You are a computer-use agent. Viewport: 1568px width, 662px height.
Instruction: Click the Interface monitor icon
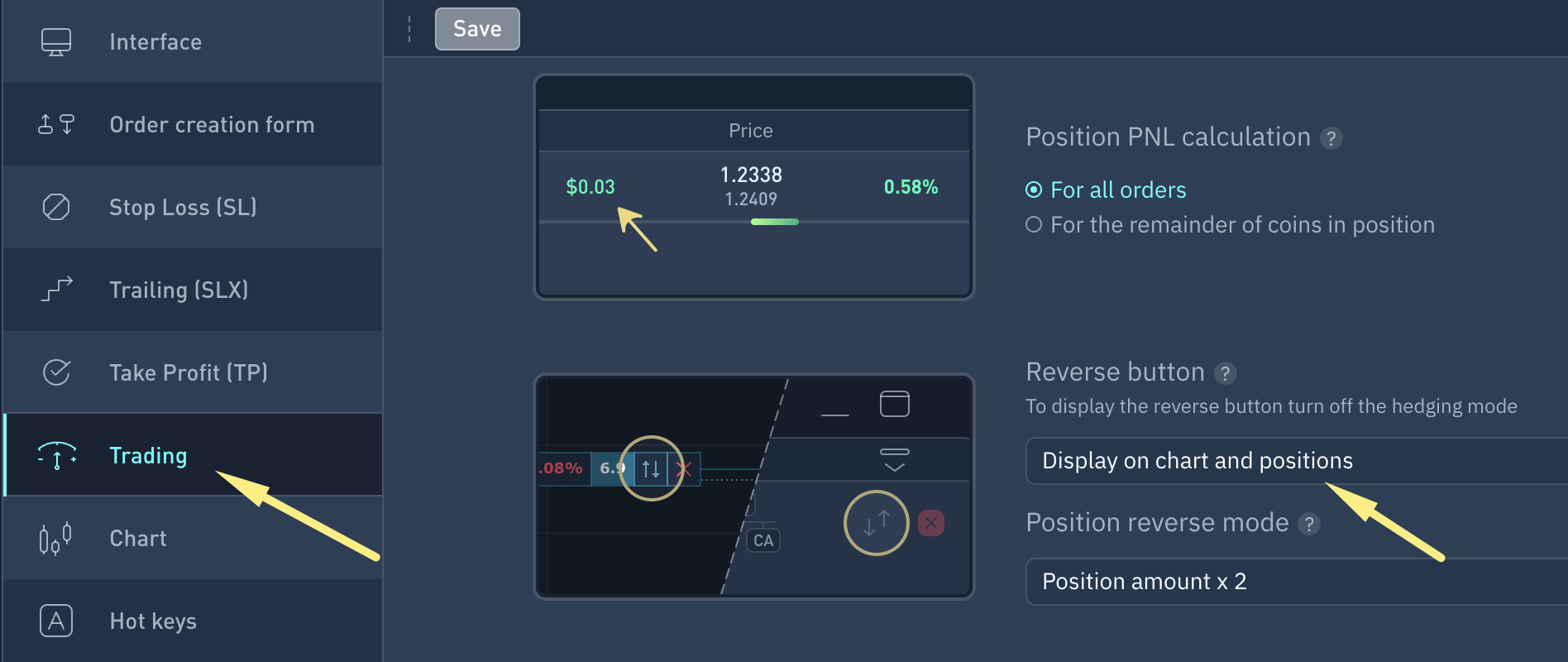(x=56, y=41)
